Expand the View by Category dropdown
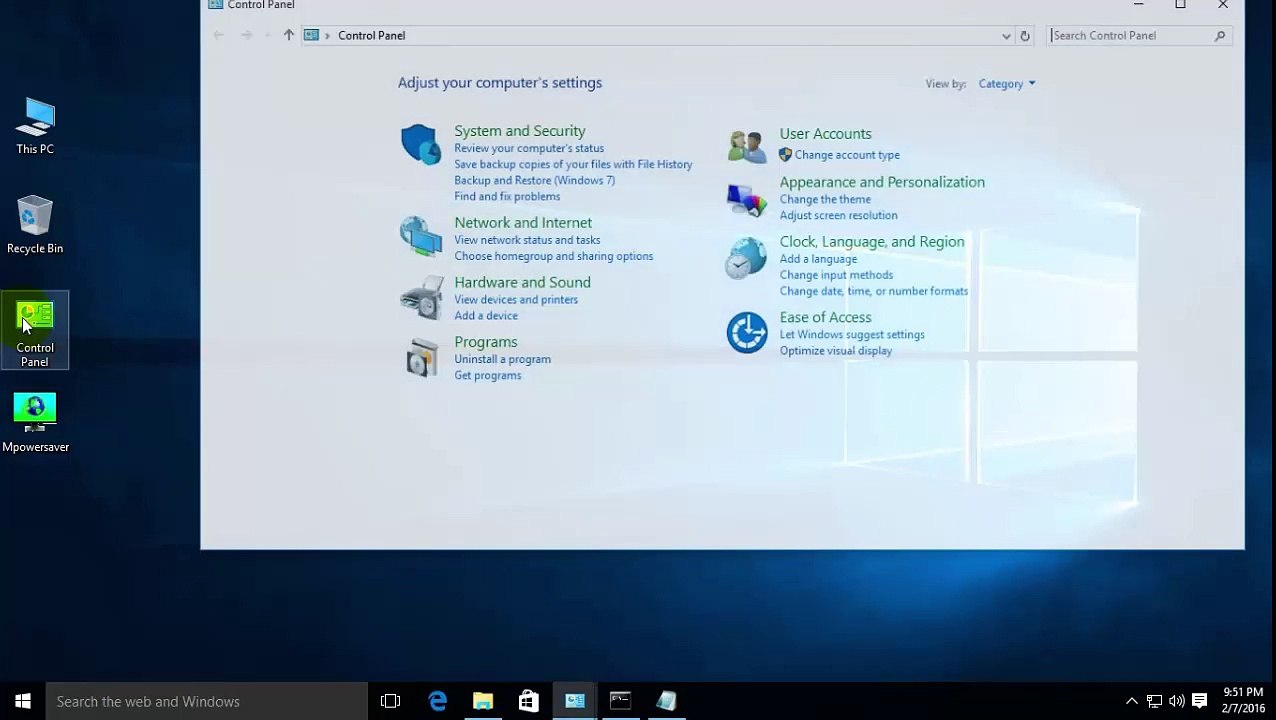The height and width of the screenshot is (720, 1276). click(1007, 84)
